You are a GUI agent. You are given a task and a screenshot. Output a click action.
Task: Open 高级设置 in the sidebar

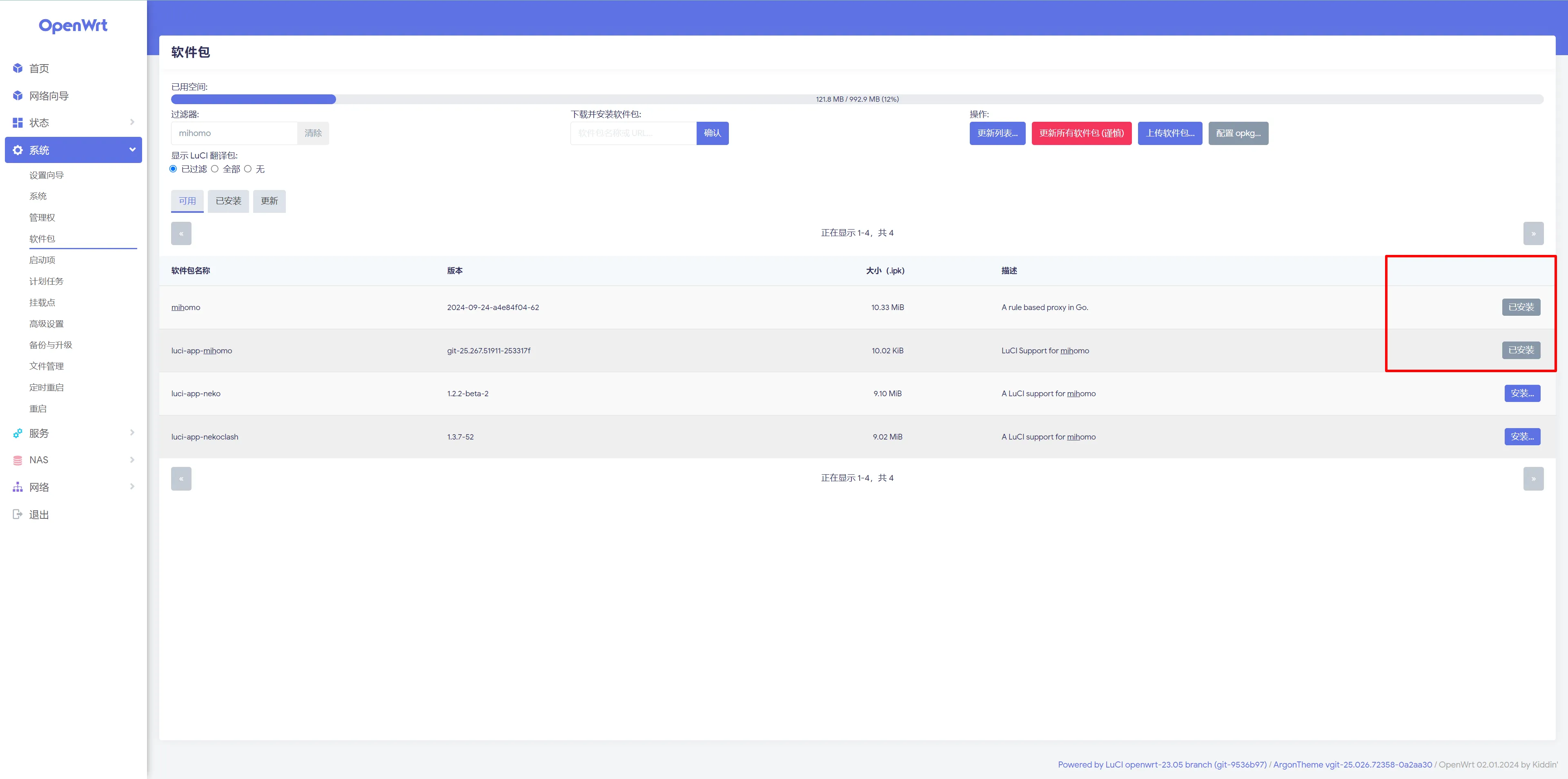tap(46, 324)
